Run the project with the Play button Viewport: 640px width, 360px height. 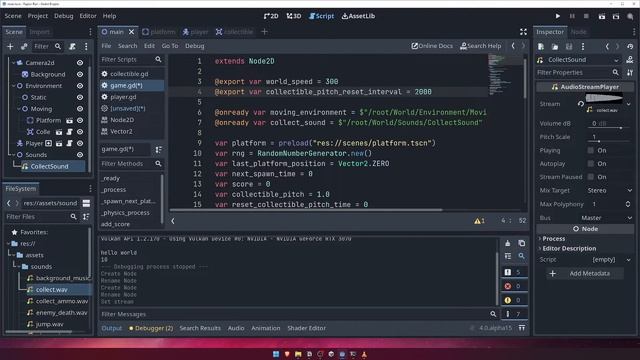click(x=558, y=16)
